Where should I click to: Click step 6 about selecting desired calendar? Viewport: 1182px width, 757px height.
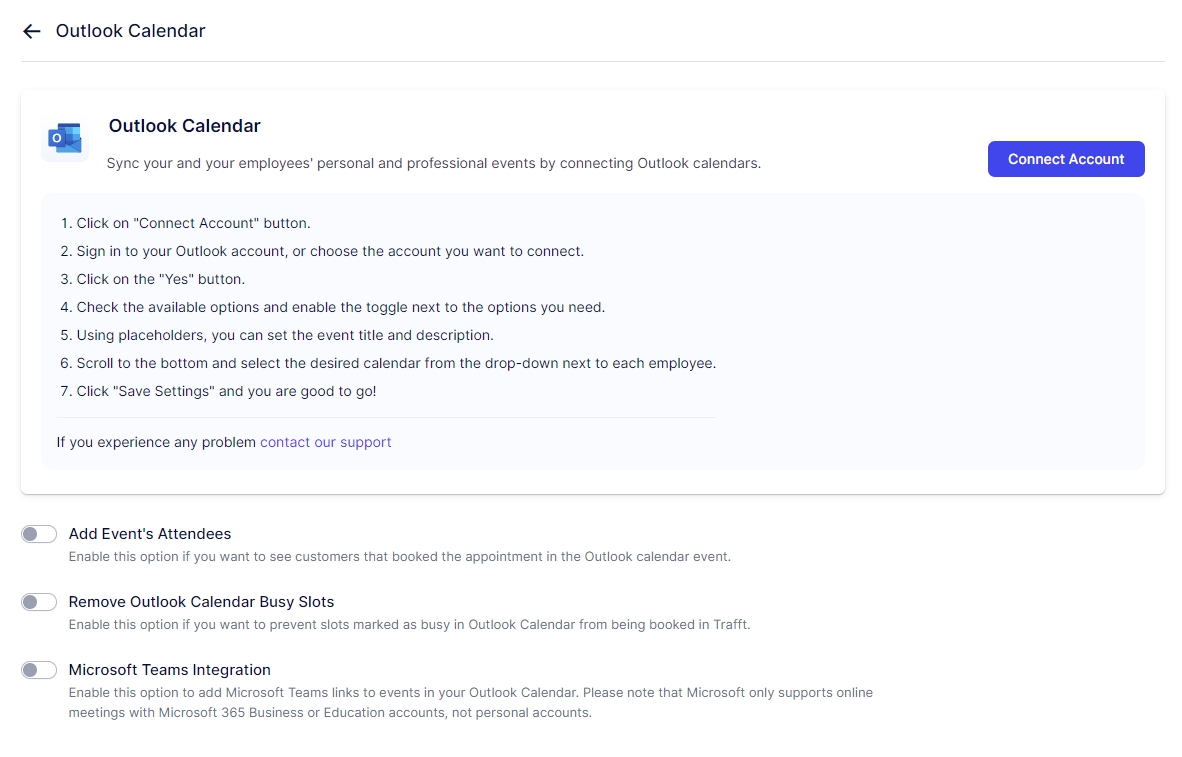tap(388, 363)
